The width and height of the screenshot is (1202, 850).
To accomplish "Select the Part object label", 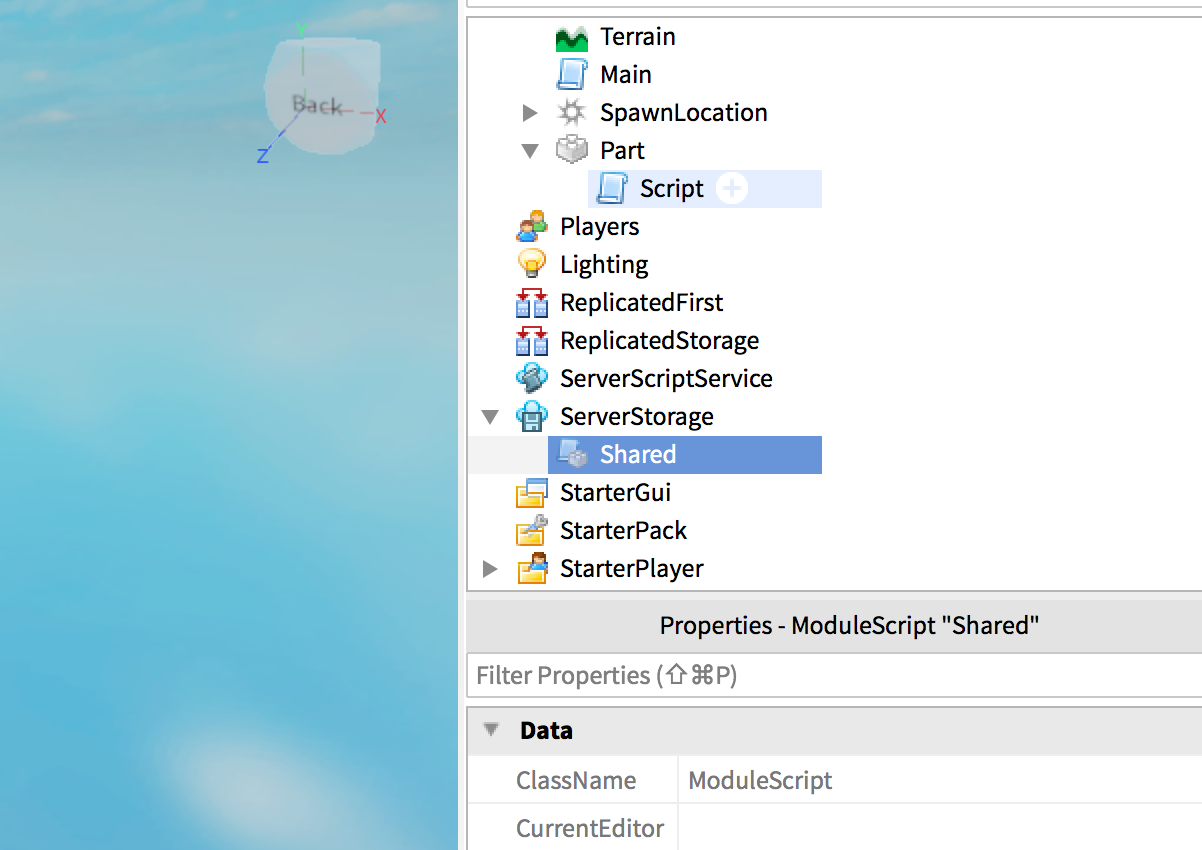I will pos(622,151).
